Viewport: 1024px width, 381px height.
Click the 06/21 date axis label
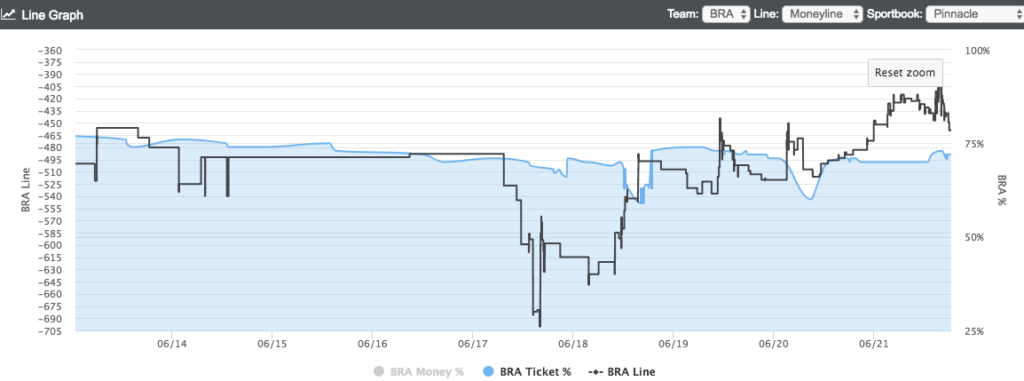873,342
